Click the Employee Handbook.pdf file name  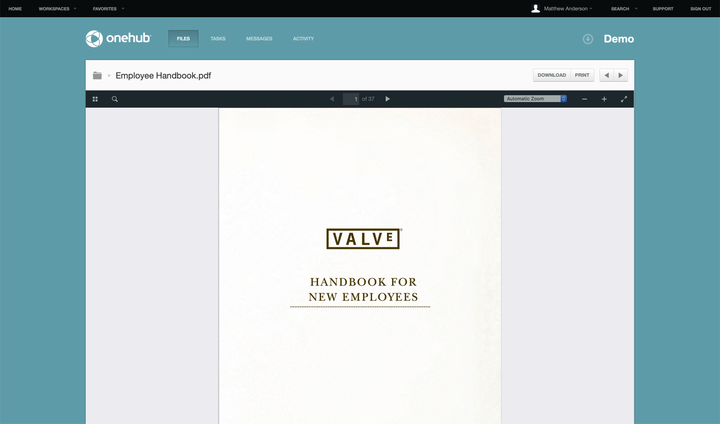pos(163,75)
